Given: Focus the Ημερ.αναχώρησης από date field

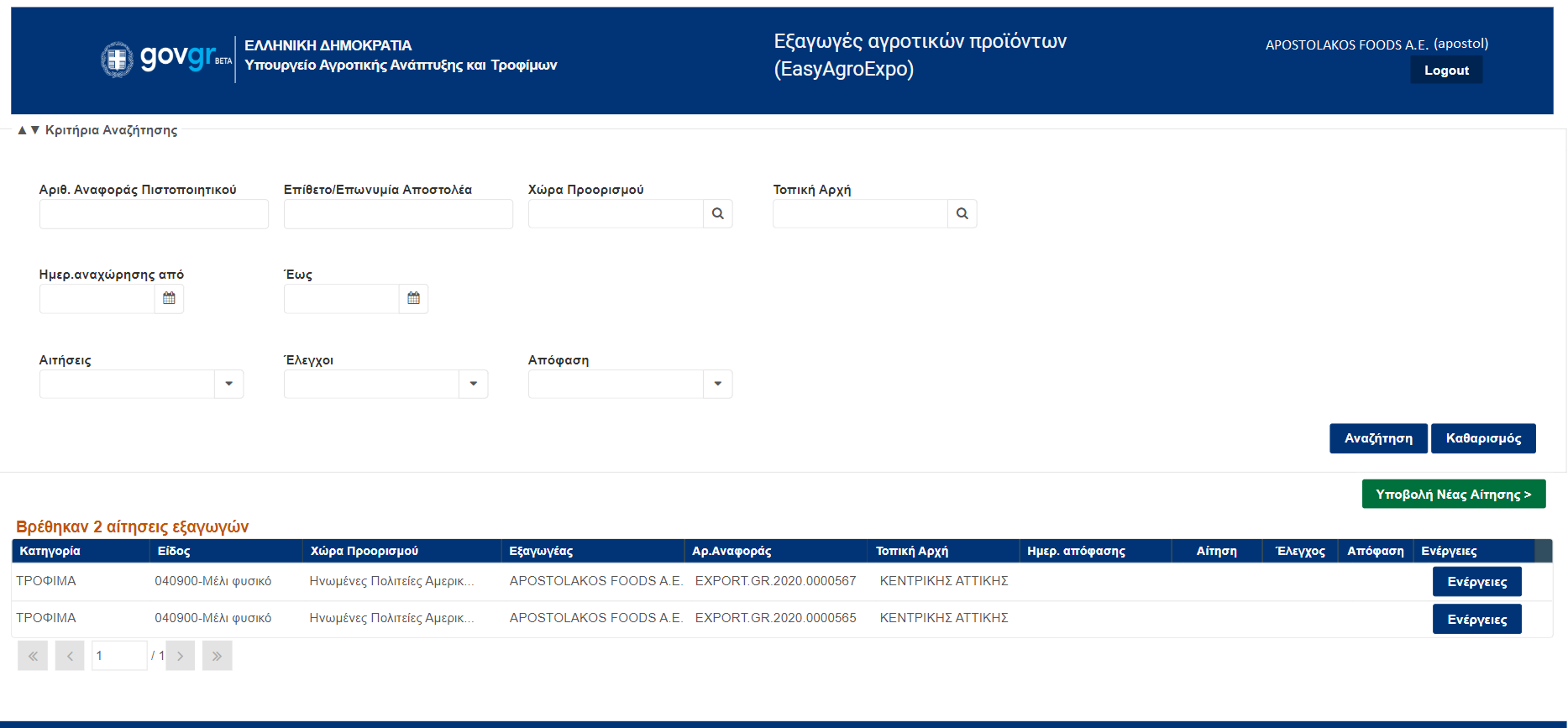Looking at the screenshot, I should (97, 299).
